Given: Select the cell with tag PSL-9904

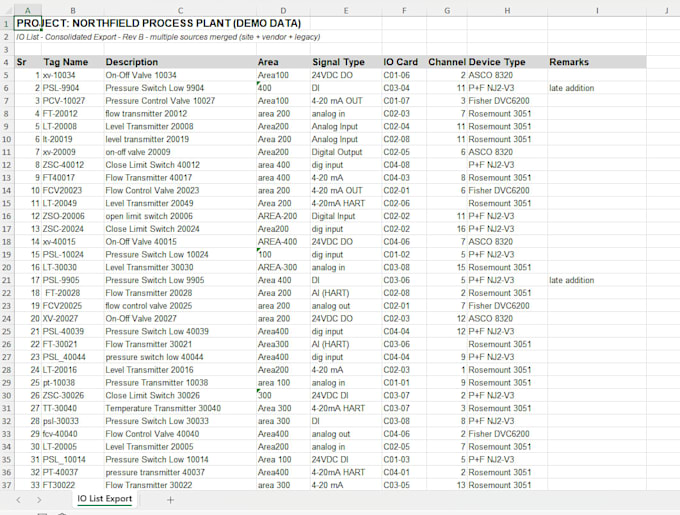Looking at the screenshot, I should pos(73,88).
